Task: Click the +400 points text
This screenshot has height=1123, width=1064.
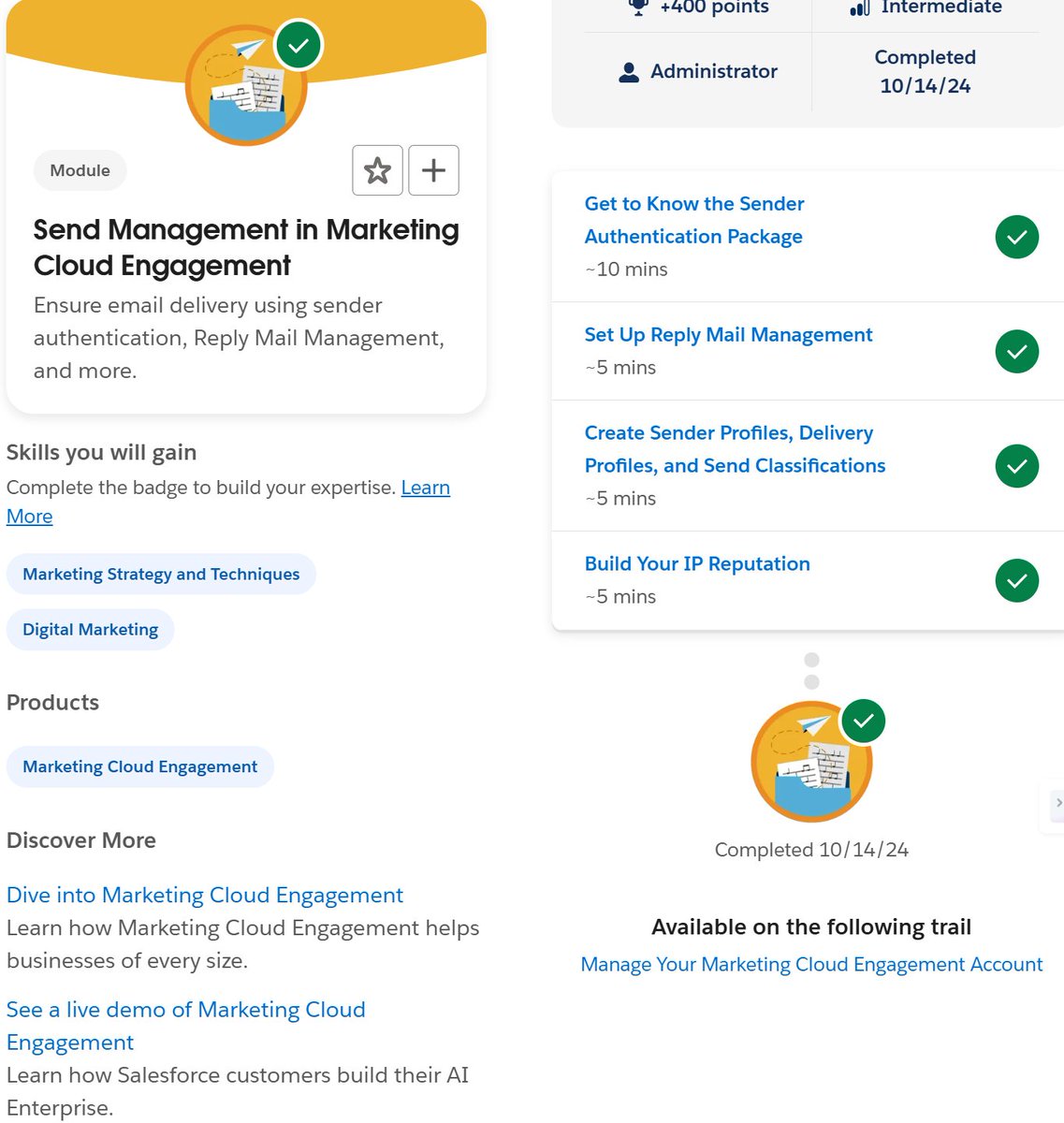Action: point(714,7)
